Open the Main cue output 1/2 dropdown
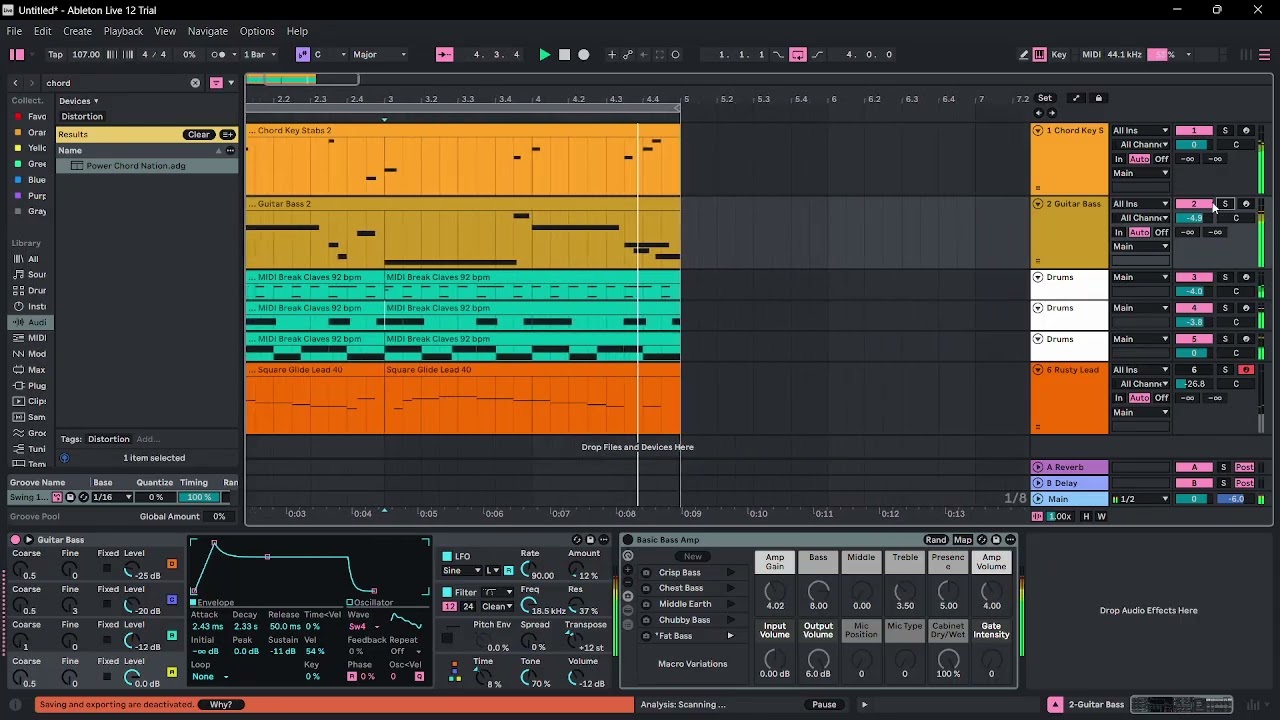Screen dimensions: 1280x720 (x=1140, y=499)
